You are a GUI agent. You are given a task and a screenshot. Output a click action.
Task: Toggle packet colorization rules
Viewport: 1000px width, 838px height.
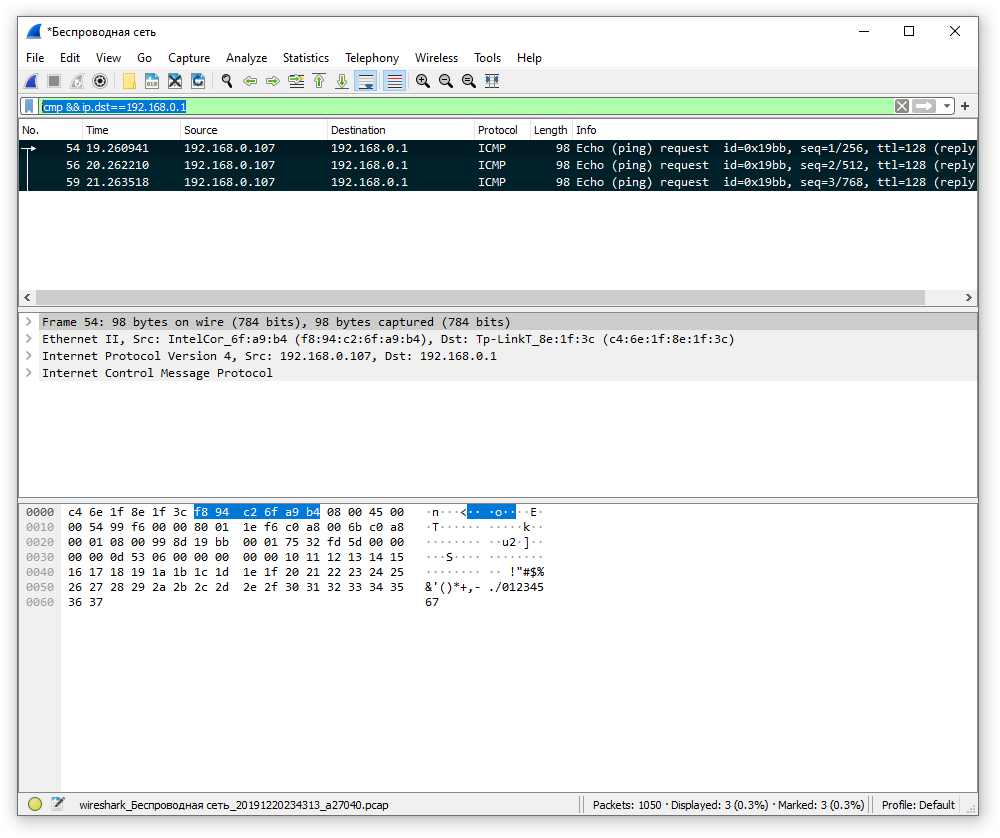click(x=394, y=81)
